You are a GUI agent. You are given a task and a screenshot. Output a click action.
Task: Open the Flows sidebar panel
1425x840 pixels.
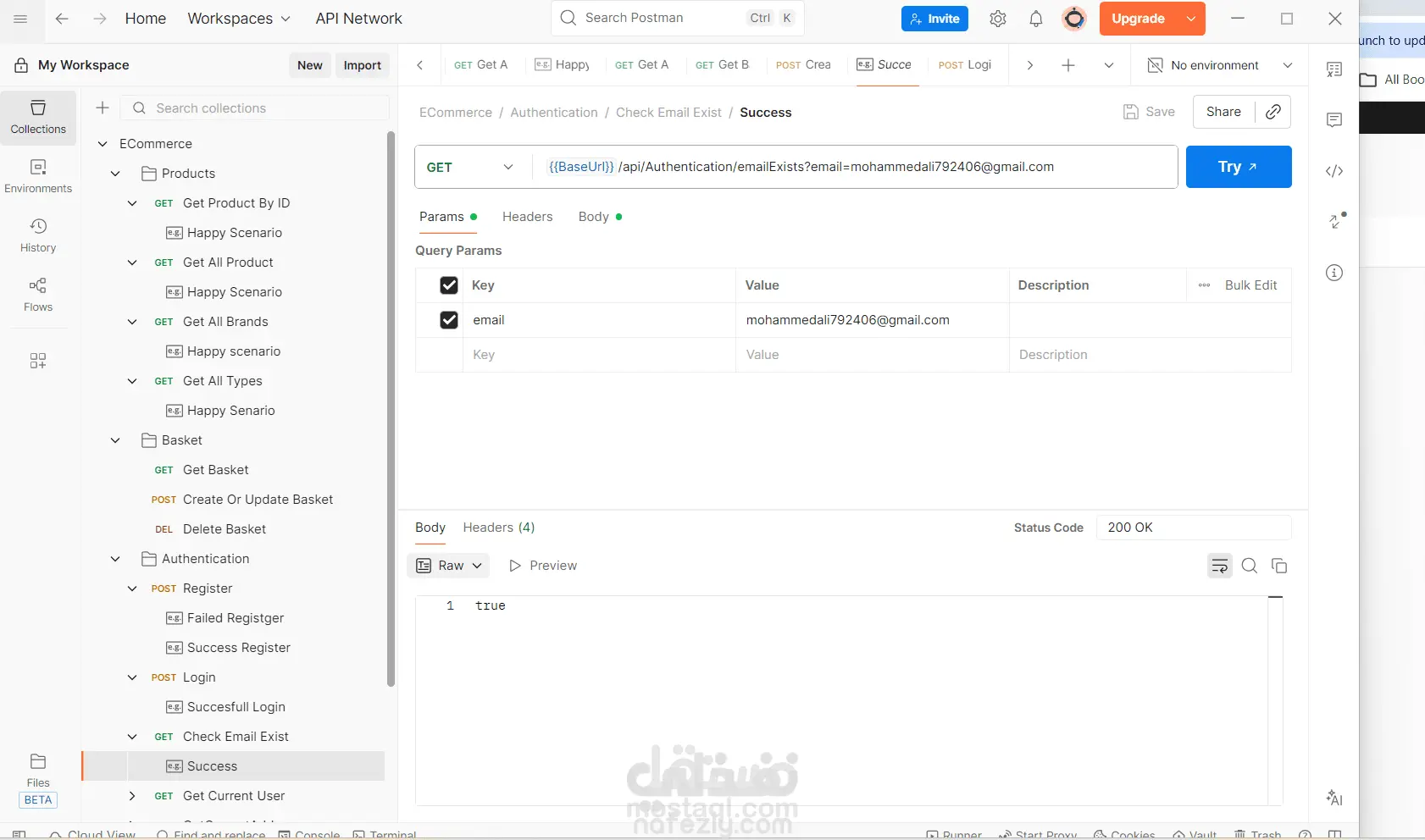tap(38, 295)
